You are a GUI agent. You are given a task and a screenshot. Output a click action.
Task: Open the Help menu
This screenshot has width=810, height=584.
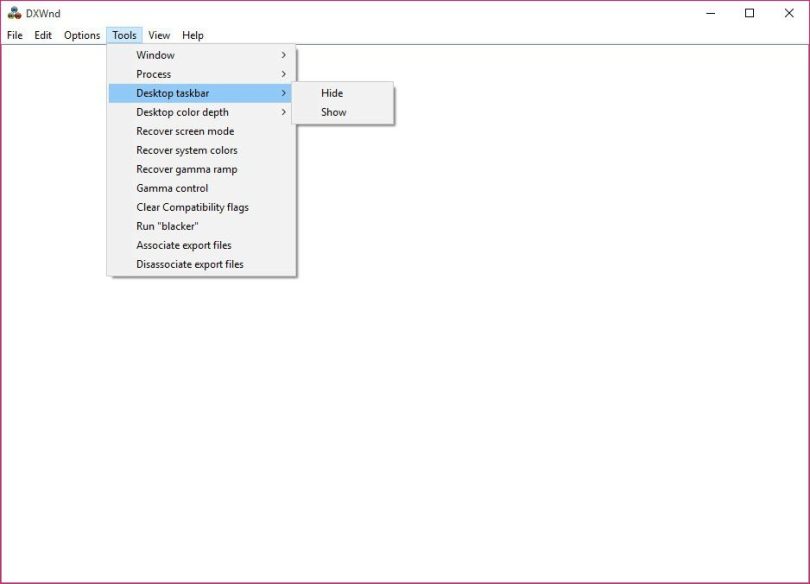pos(193,35)
